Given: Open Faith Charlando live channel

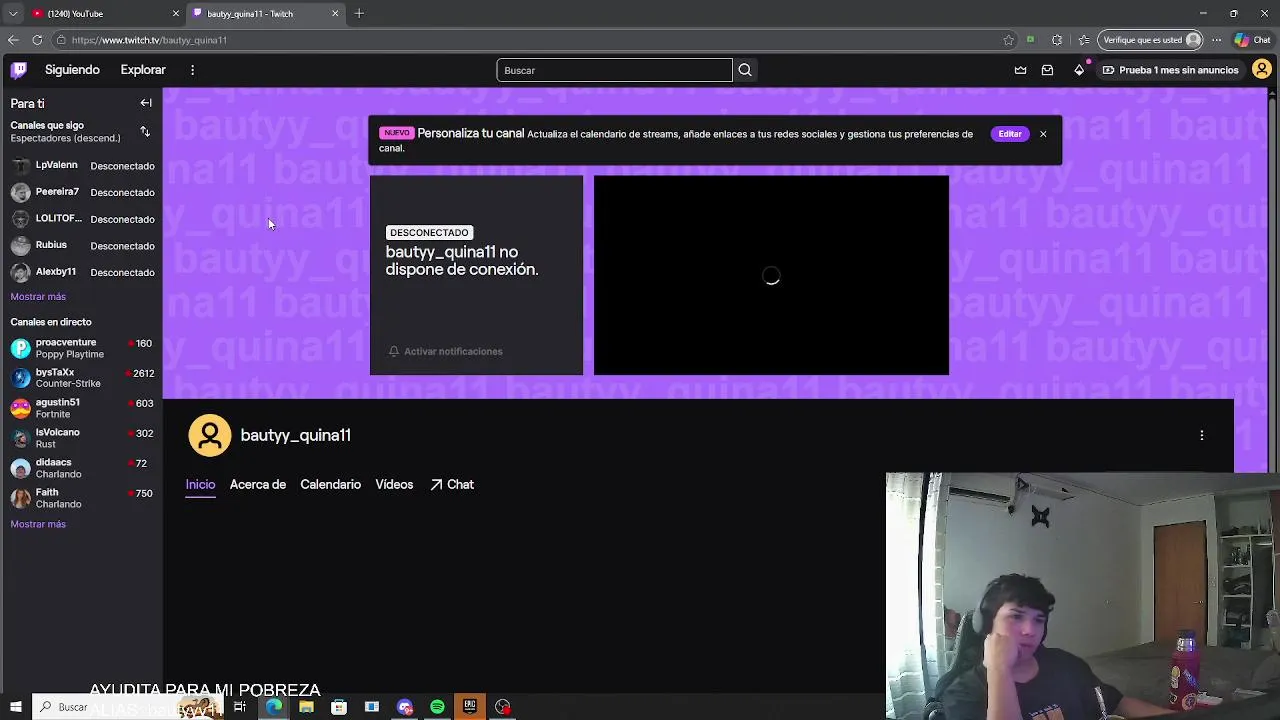Looking at the screenshot, I should click(x=82, y=498).
